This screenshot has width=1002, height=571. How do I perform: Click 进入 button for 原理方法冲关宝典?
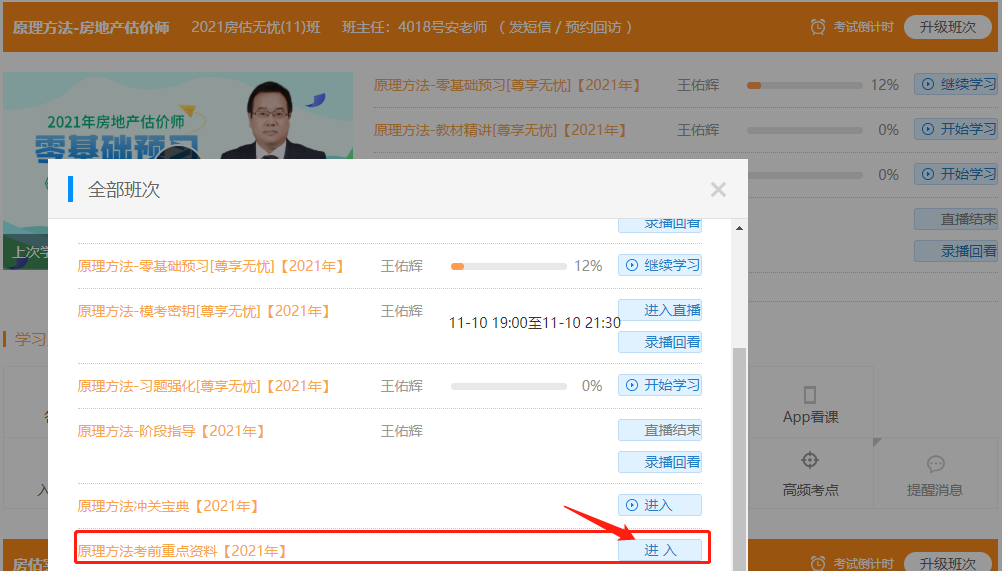(x=660, y=505)
